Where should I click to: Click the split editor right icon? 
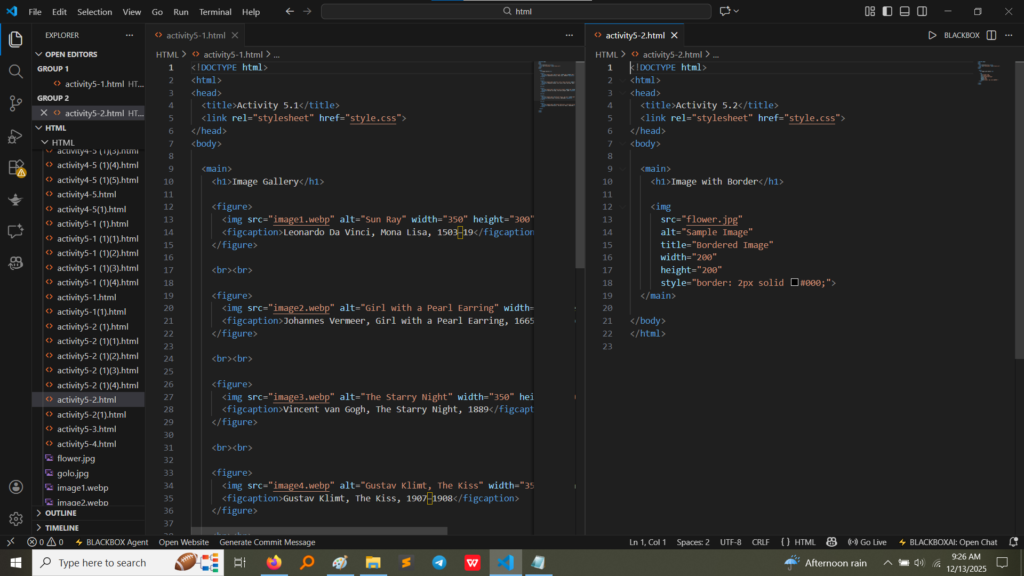991,35
